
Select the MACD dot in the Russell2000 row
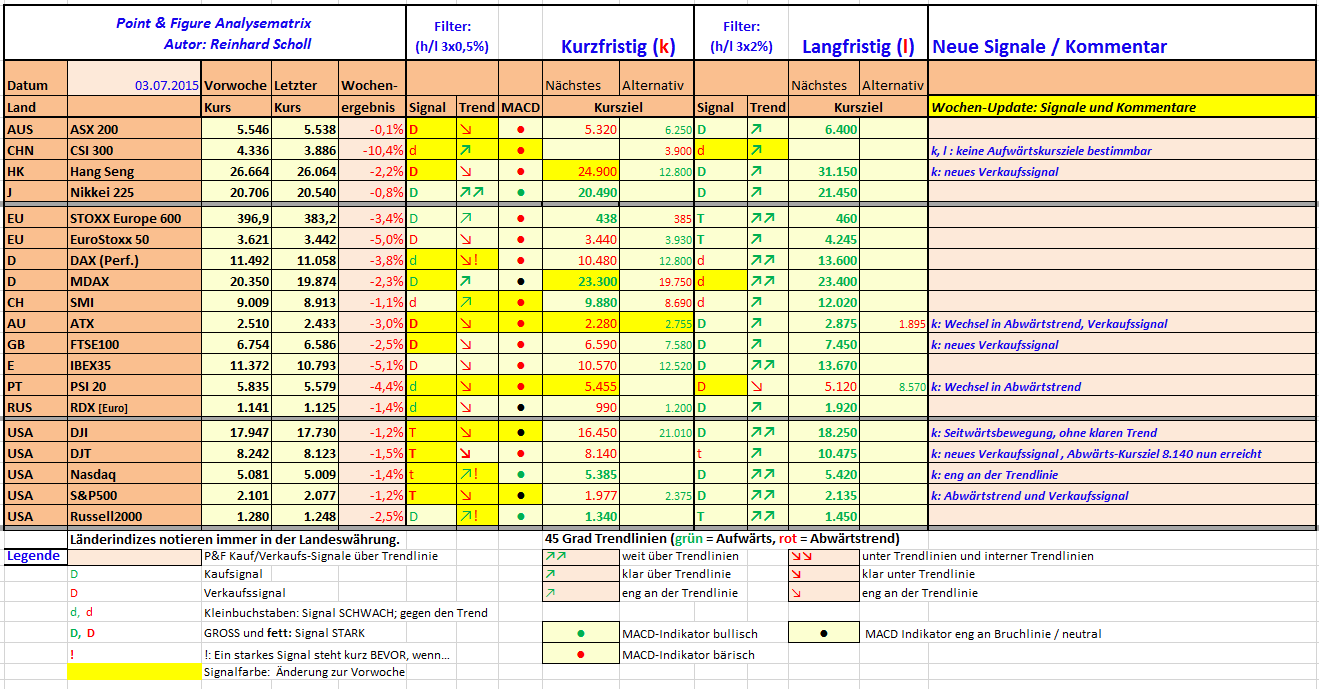521,517
